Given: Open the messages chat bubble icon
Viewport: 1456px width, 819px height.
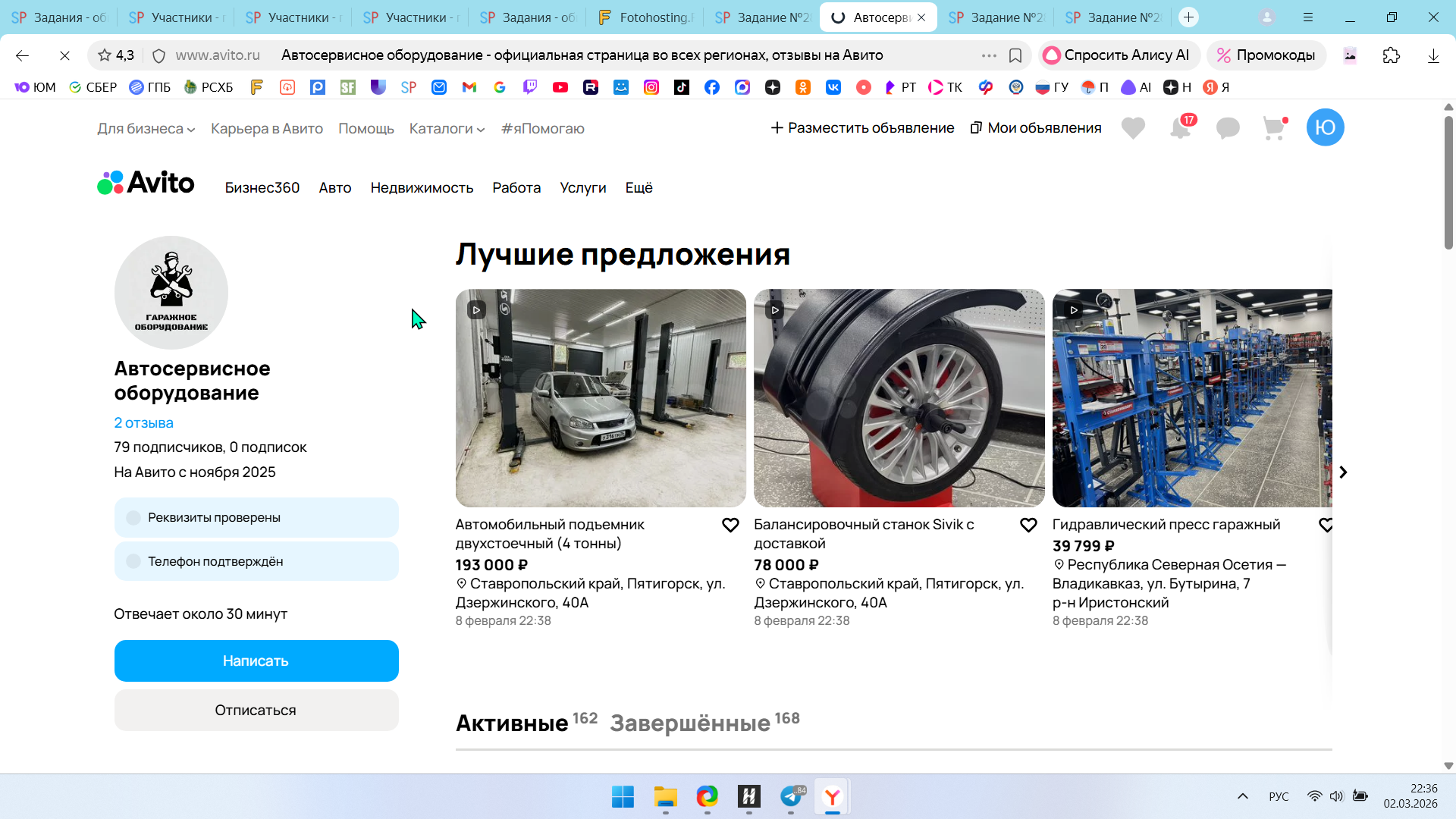Looking at the screenshot, I should point(1228,128).
